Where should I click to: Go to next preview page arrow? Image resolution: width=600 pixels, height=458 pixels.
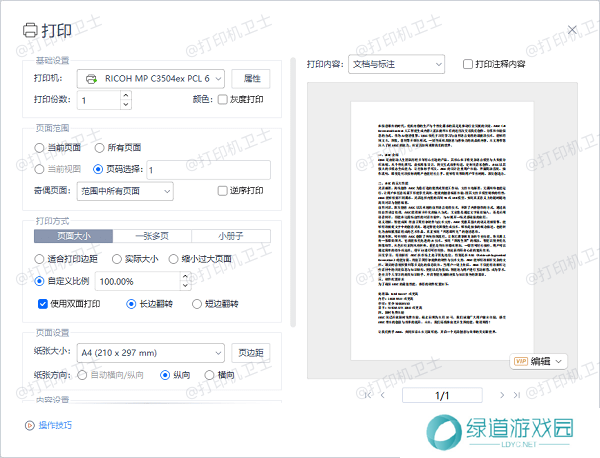tap(502, 395)
